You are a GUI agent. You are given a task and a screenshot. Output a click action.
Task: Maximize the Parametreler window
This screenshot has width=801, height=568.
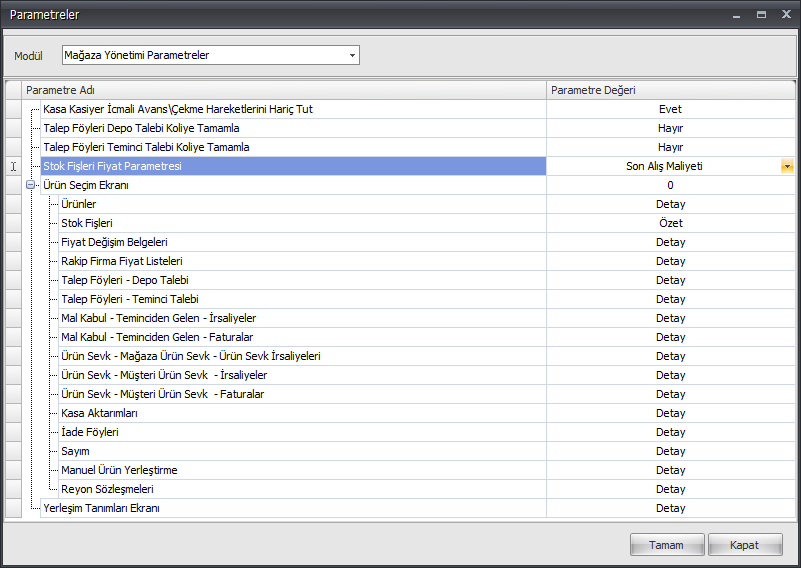[761, 14]
